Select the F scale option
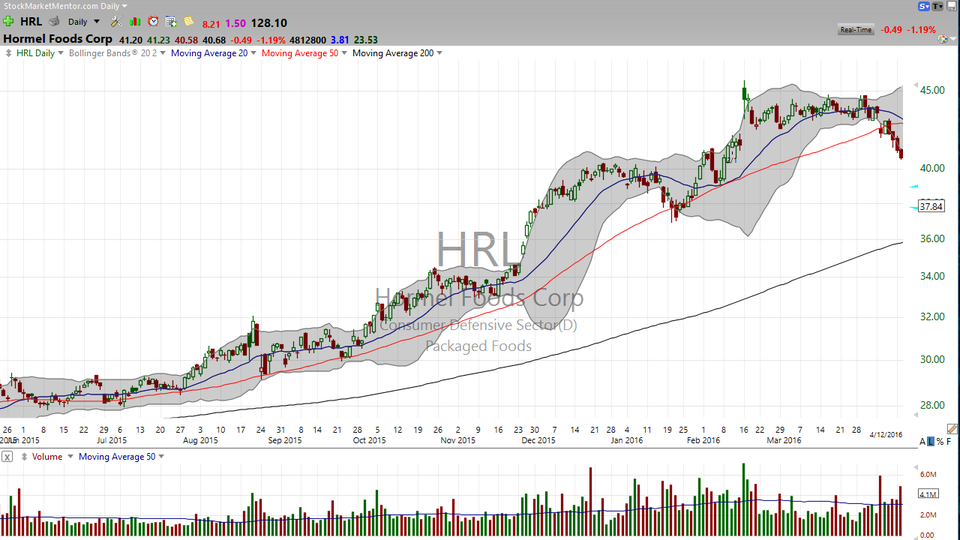 [949, 441]
